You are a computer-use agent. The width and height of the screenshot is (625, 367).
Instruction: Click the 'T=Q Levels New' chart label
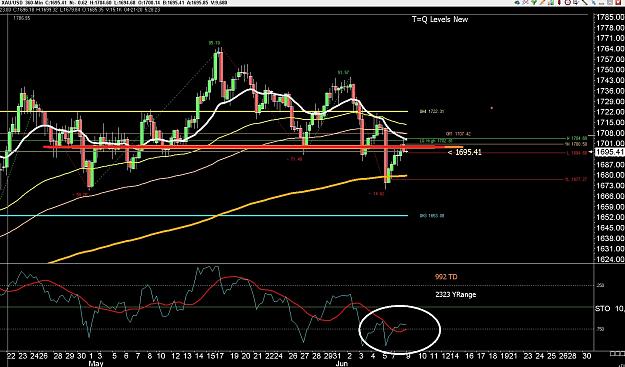coord(440,19)
